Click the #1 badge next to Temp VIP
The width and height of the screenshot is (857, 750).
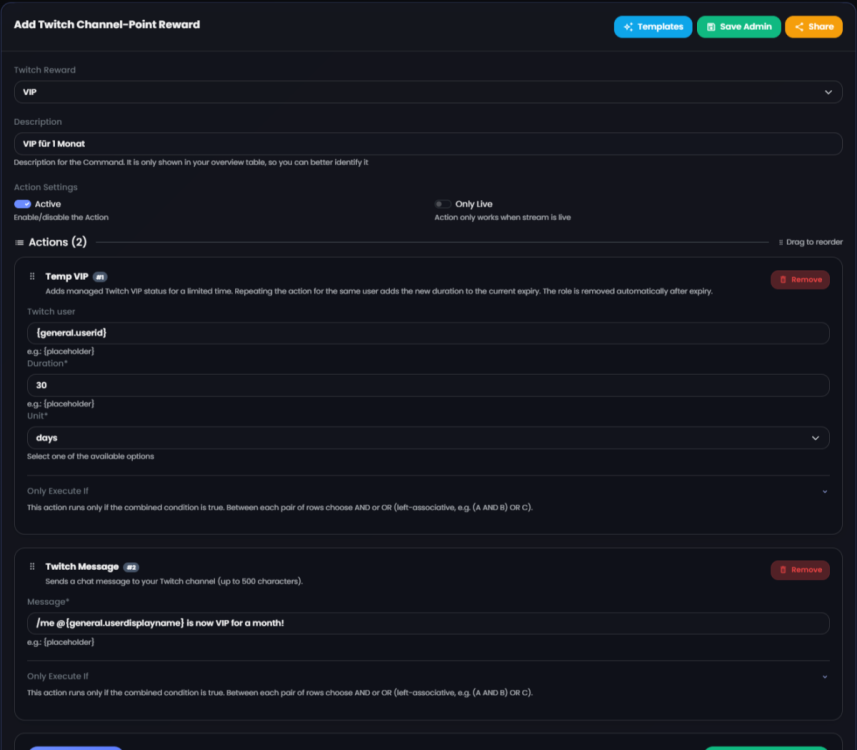100,277
